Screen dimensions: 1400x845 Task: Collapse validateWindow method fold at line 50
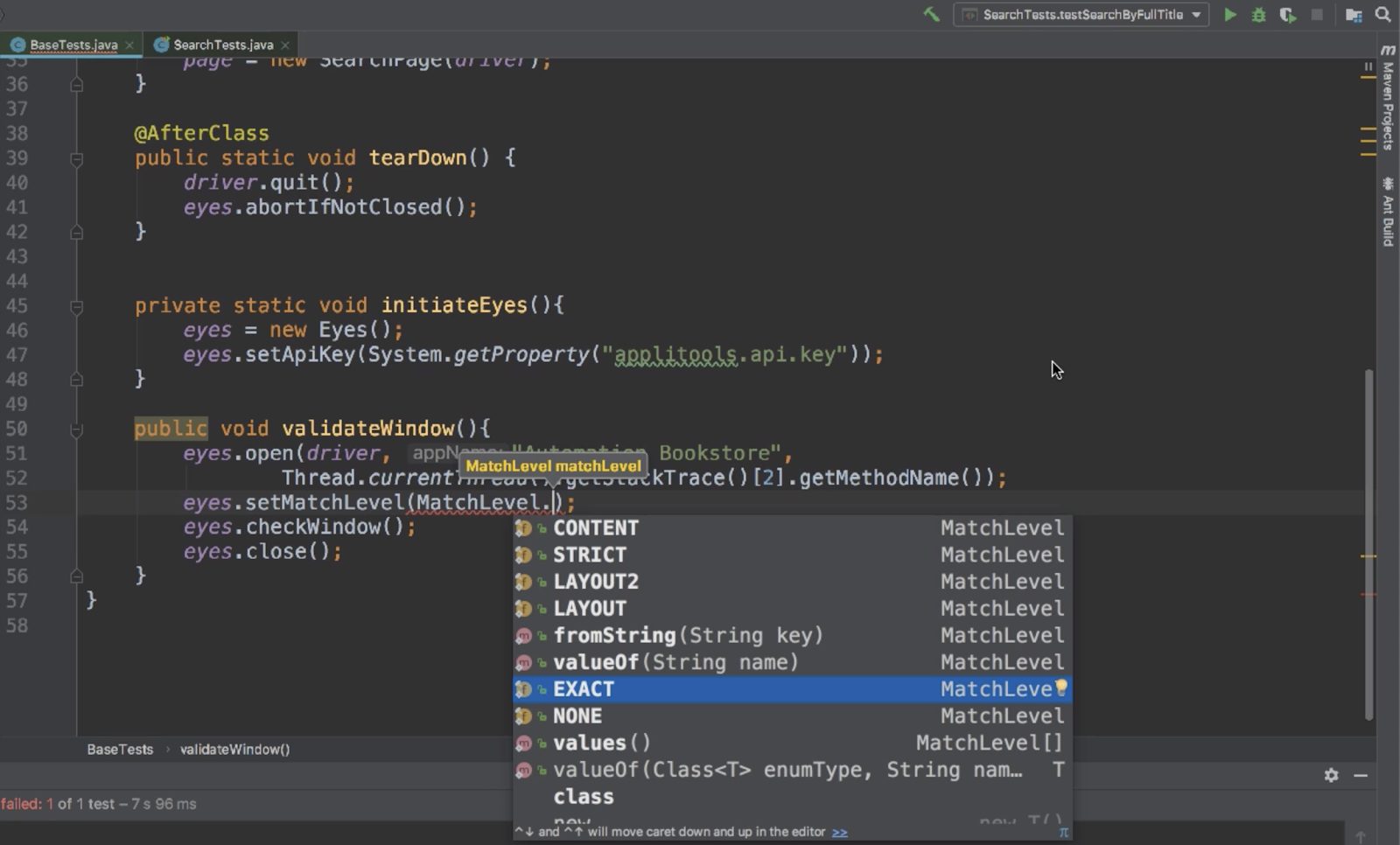click(x=76, y=429)
